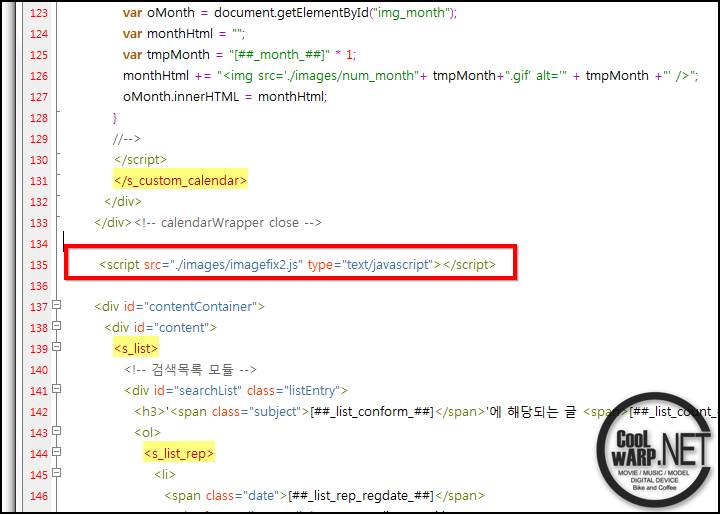The height and width of the screenshot is (514, 720).
Task: Click the highlighted <s_list_rep> tag
Action: [x=179, y=454]
